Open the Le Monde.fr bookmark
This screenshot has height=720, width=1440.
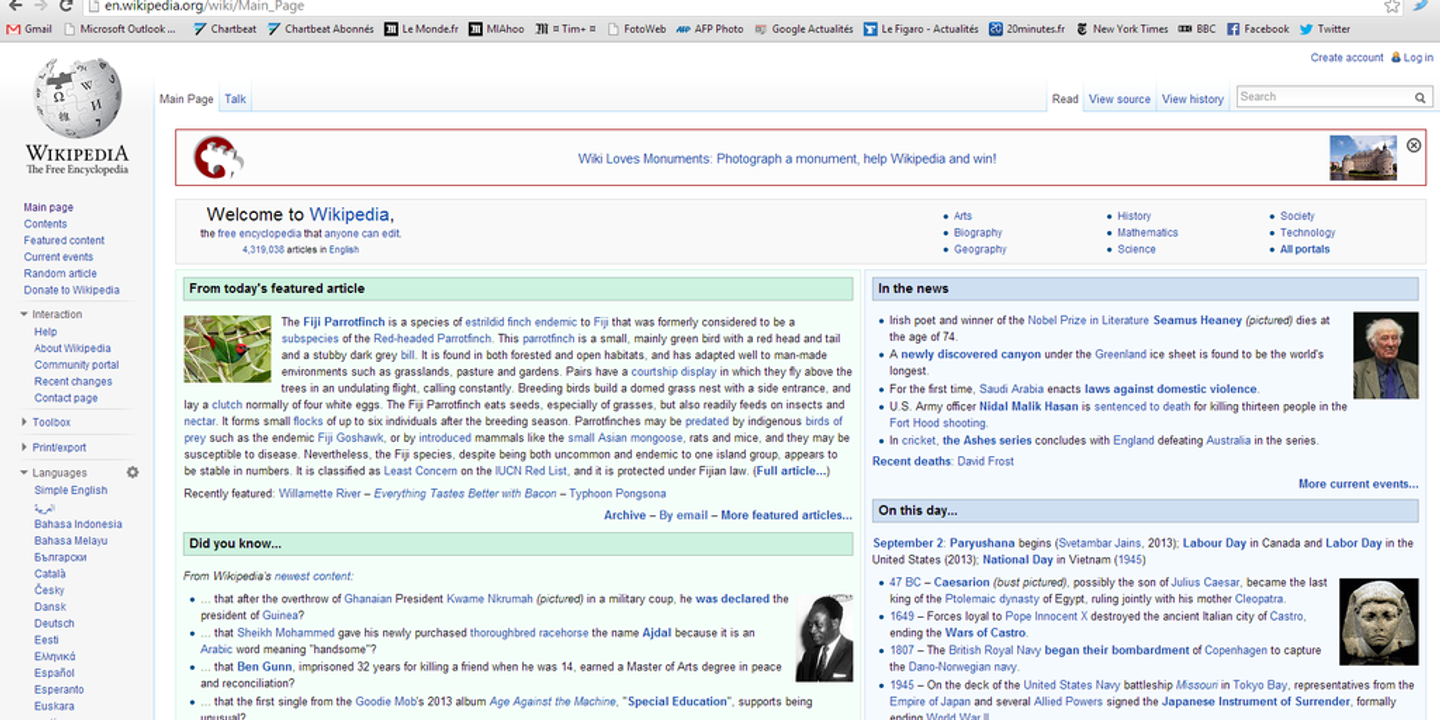(x=421, y=29)
